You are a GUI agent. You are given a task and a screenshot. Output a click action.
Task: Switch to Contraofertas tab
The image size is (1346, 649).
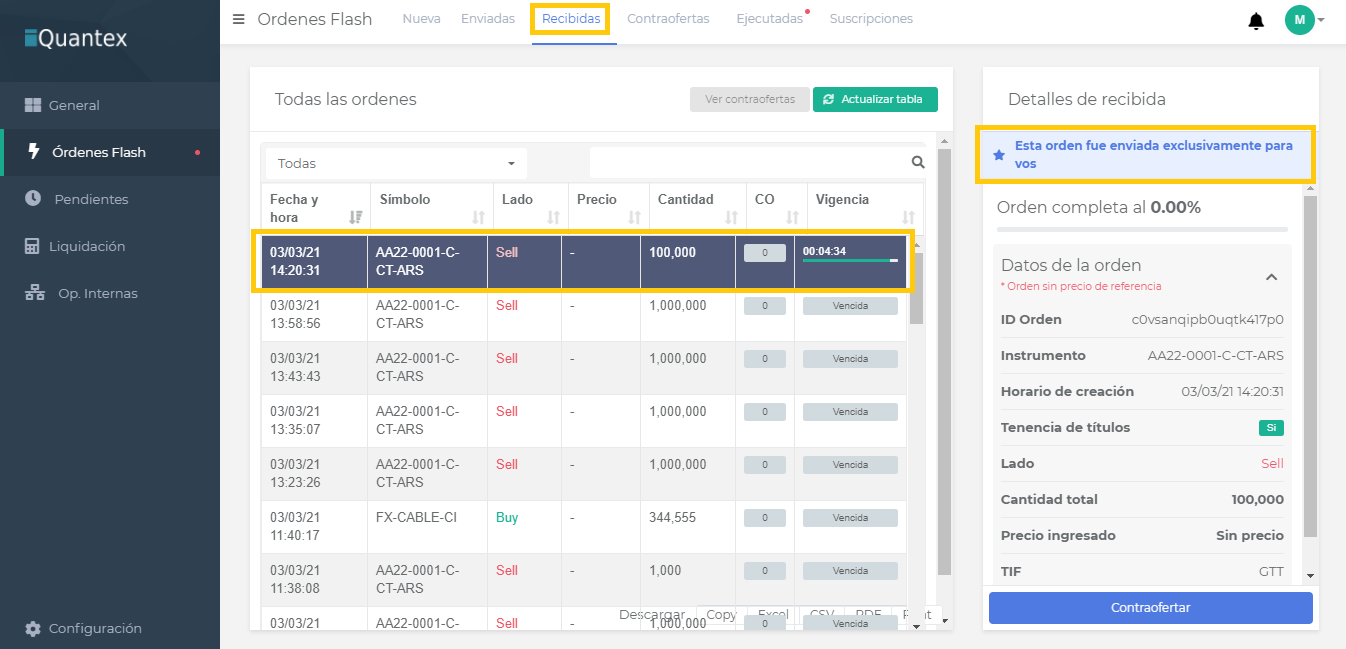(668, 19)
